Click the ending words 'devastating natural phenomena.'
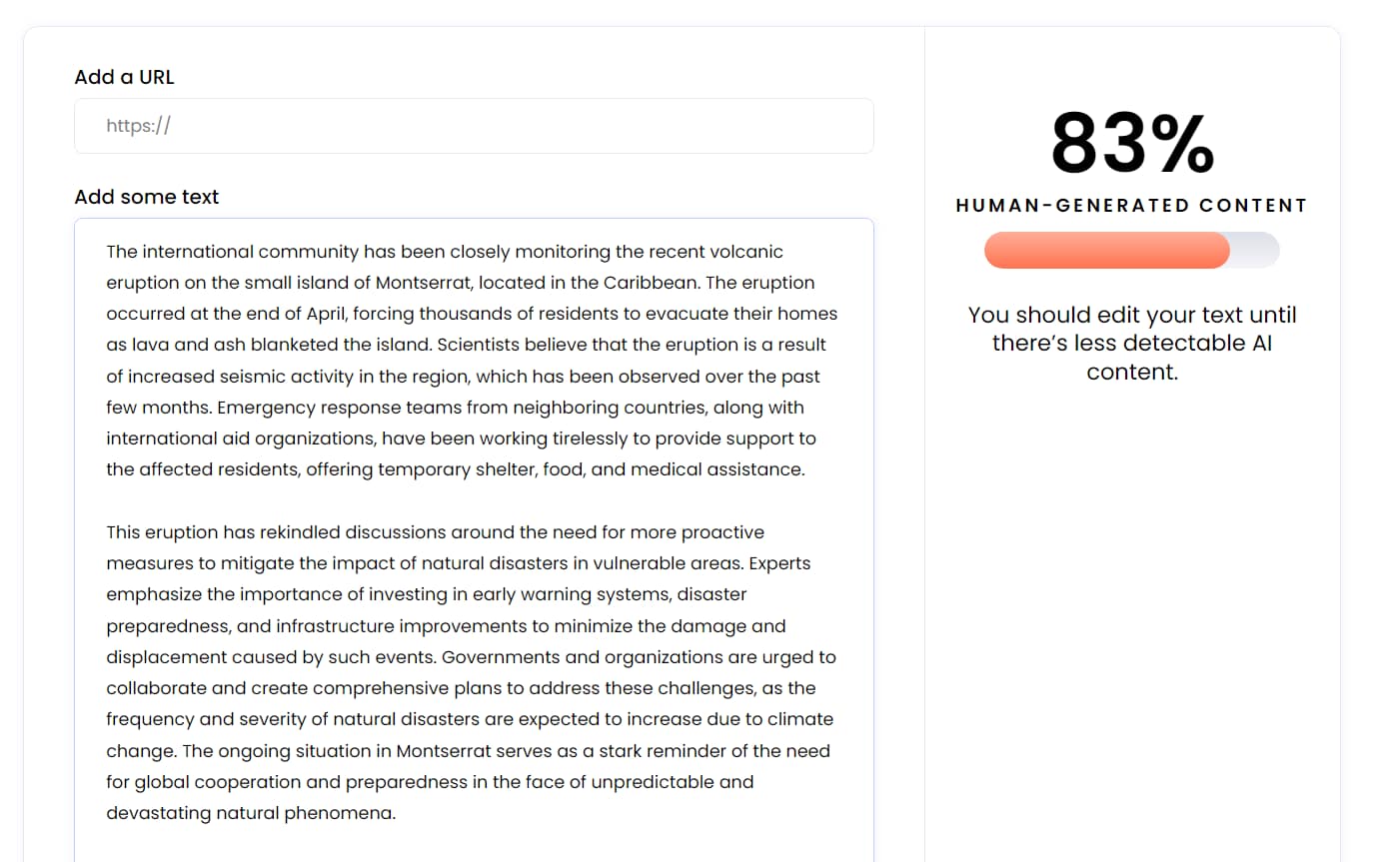Screen dimensions: 1400x862 click(x=250, y=813)
